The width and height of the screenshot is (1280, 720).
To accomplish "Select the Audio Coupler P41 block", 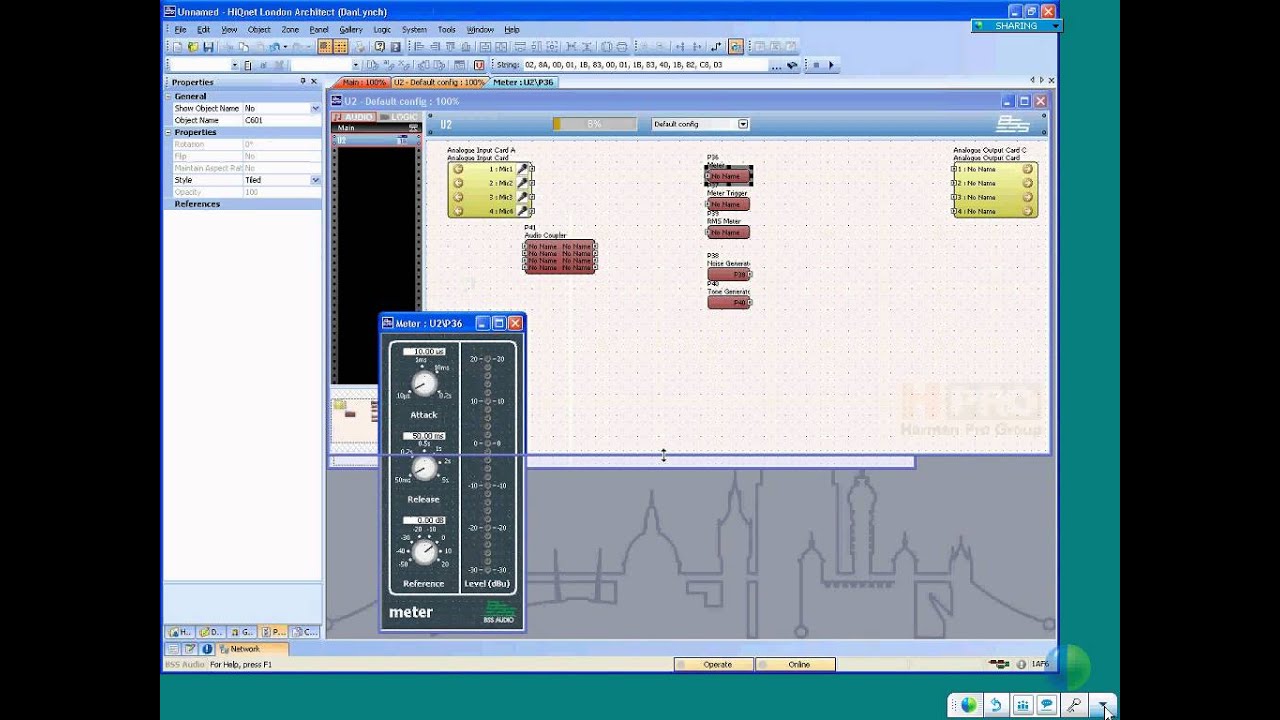I will pos(560,256).
